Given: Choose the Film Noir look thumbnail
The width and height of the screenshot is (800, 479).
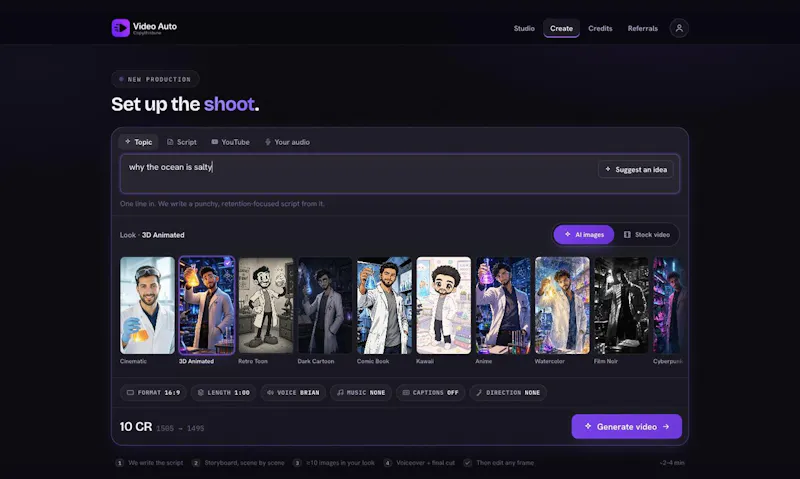Looking at the screenshot, I should pyautogui.click(x=621, y=305).
